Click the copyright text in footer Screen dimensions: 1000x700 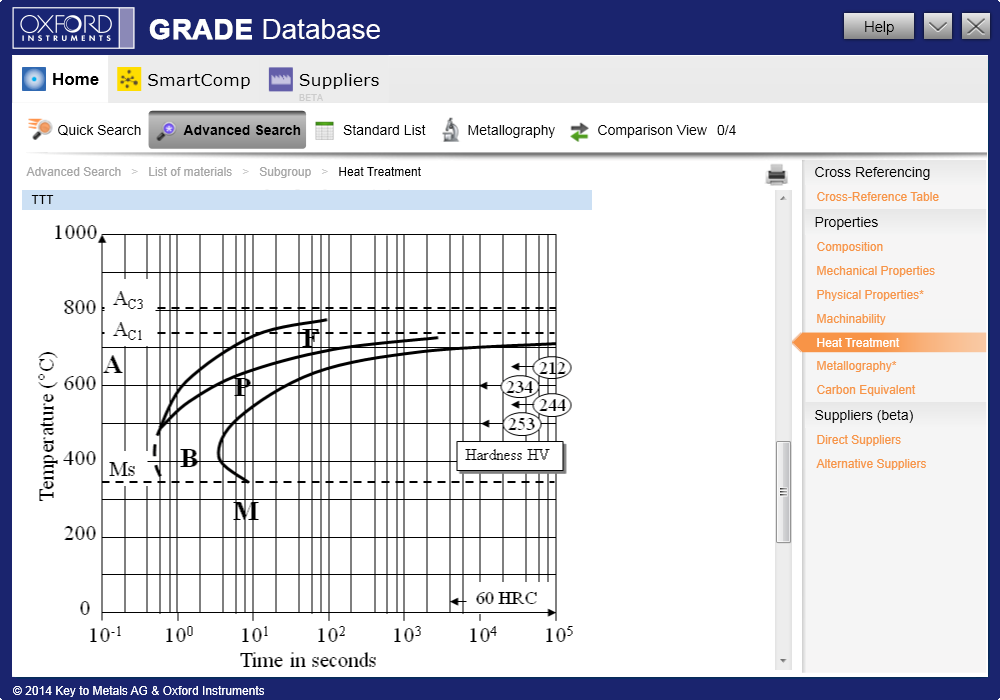(x=138, y=690)
